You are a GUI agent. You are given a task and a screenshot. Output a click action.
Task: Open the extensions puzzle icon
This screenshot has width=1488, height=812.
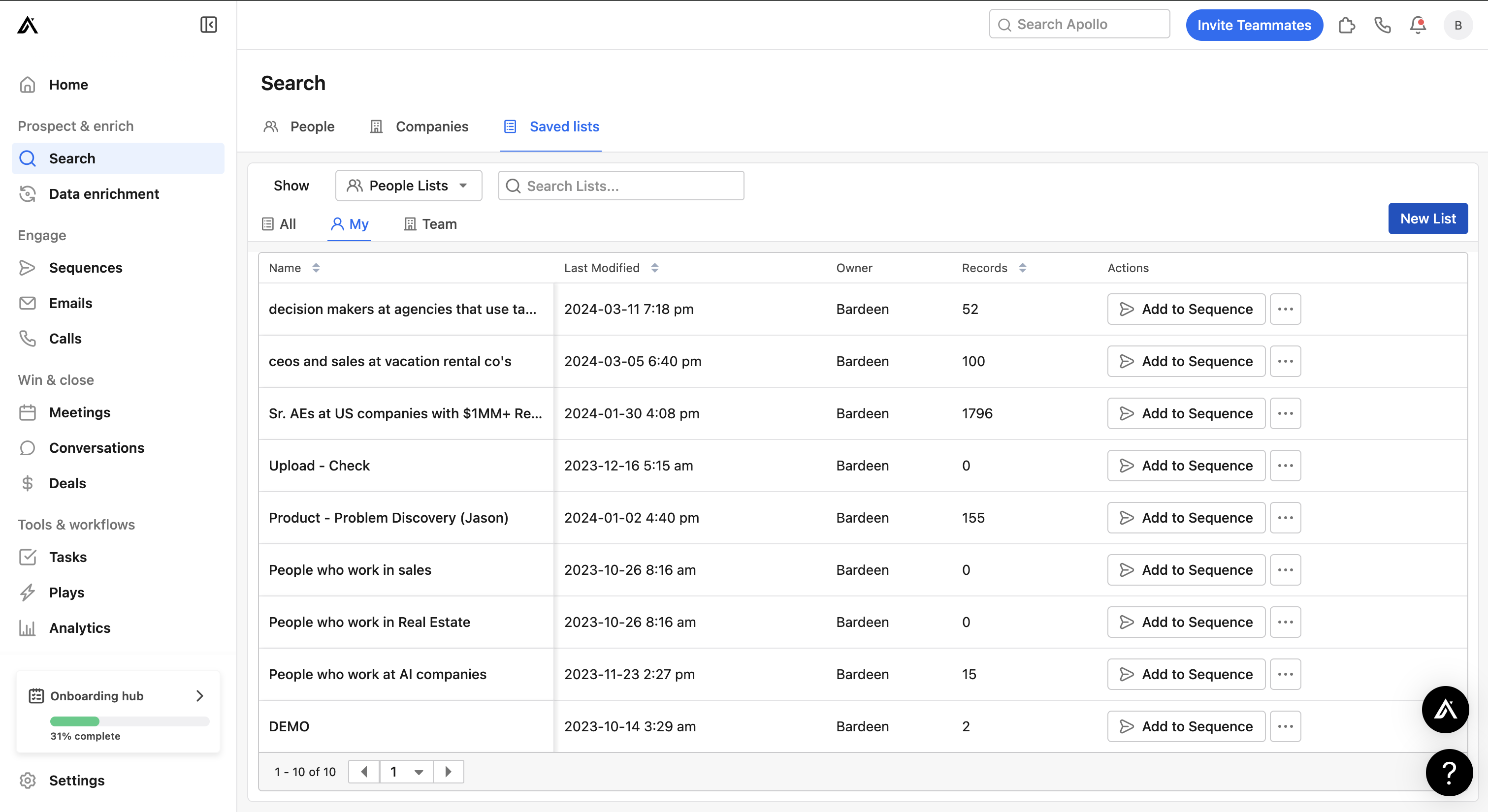[1347, 25]
